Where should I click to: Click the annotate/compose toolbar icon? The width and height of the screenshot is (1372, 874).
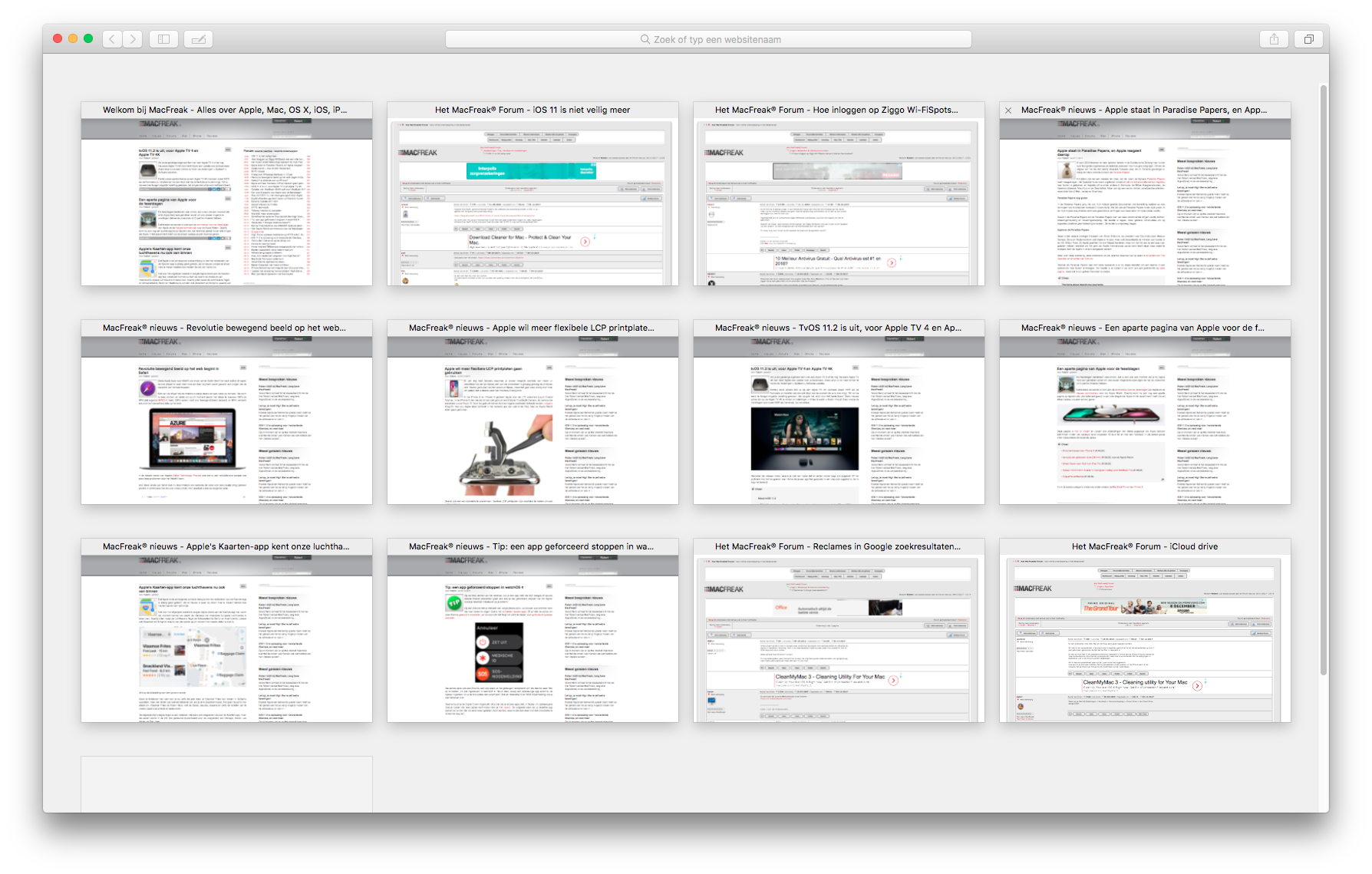[x=199, y=39]
